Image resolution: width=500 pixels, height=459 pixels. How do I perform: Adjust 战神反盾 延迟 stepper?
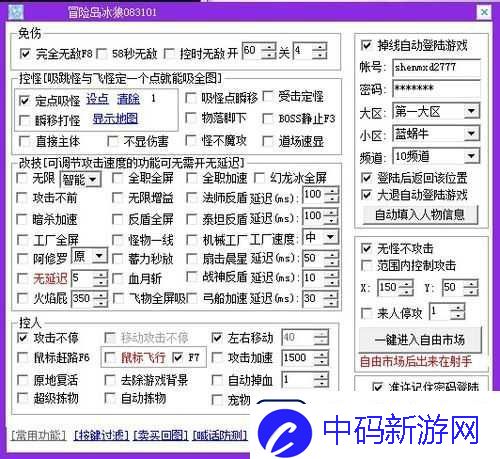tap(332, 278)
